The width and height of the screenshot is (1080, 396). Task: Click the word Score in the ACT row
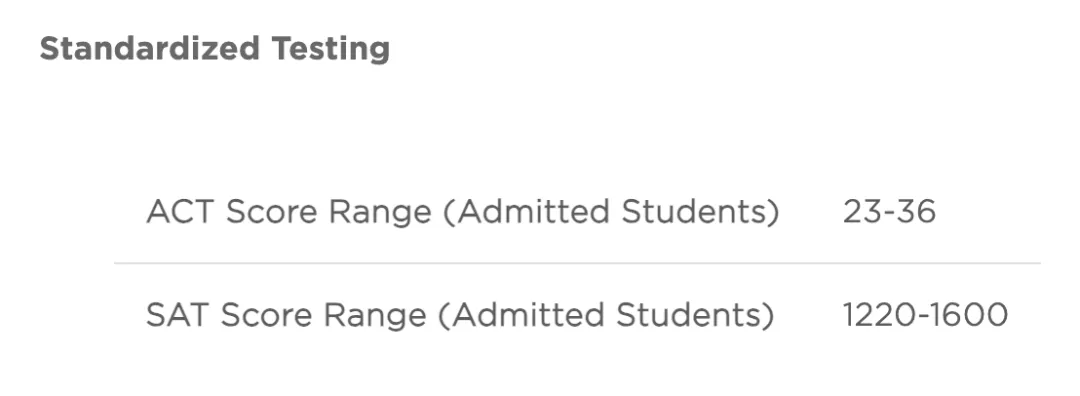click(271, 212)
